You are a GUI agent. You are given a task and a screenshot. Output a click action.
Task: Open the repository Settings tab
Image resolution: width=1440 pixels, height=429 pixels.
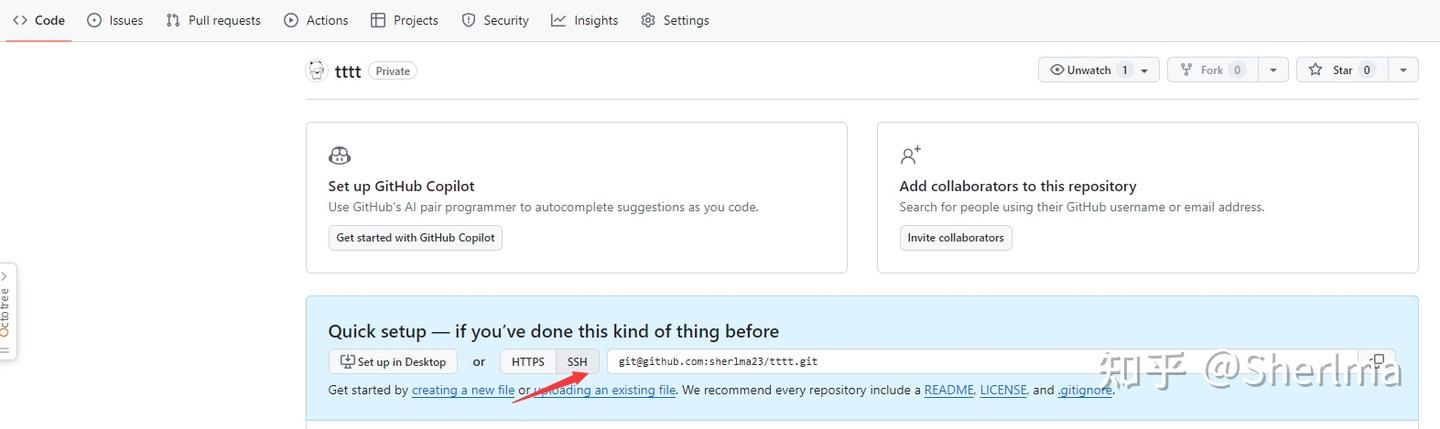point(675,20)
